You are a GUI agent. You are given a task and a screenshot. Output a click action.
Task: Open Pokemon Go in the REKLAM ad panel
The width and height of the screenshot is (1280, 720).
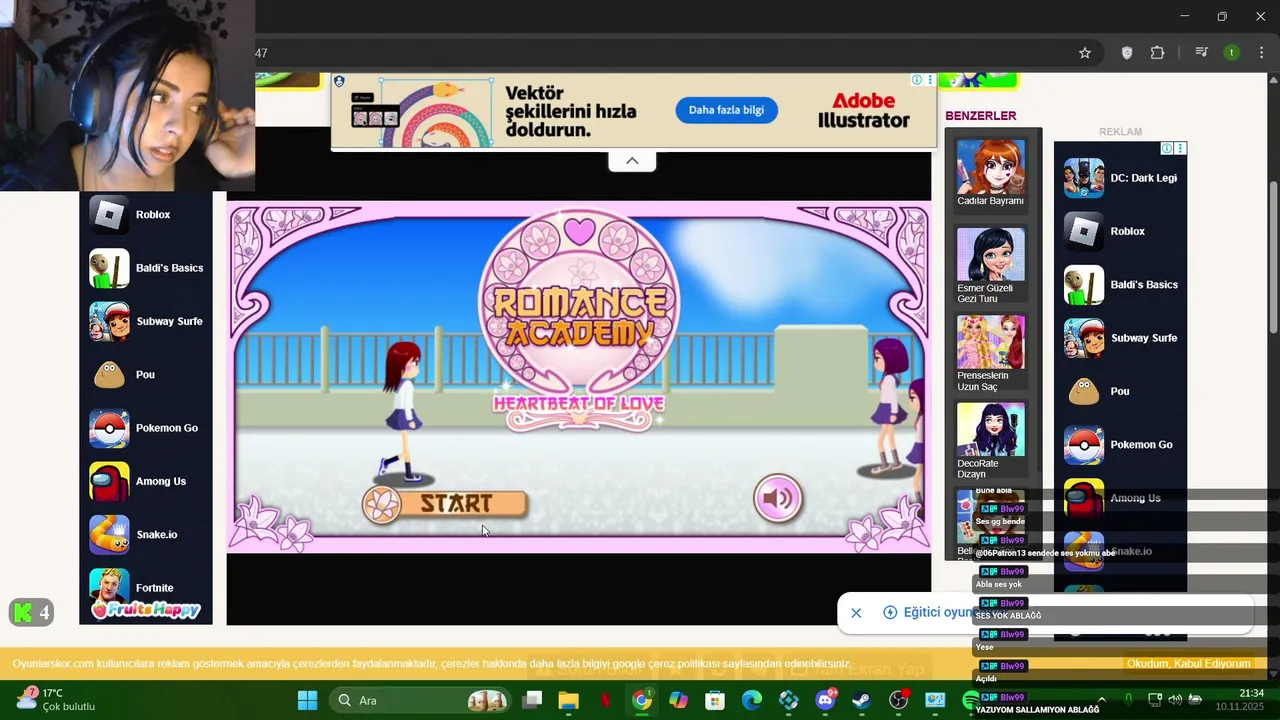(x=1121, y=445)
